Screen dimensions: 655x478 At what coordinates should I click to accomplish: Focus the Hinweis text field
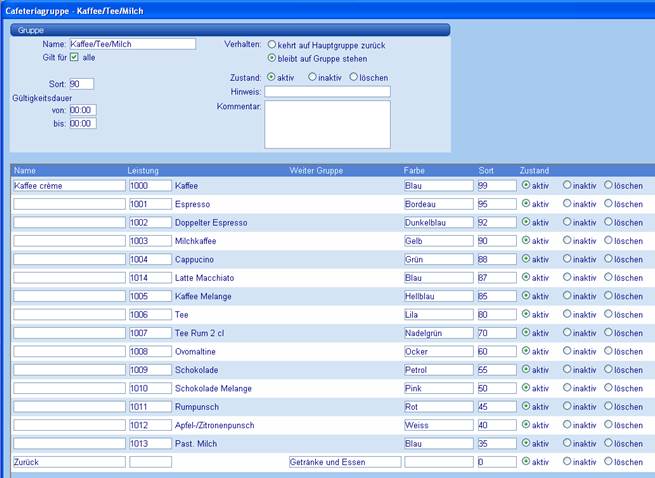tap(327, 92)
